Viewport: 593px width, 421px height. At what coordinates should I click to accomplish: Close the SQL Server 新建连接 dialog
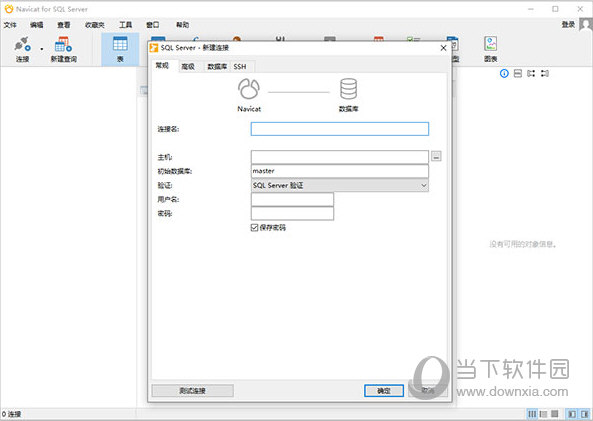(443, 48)
